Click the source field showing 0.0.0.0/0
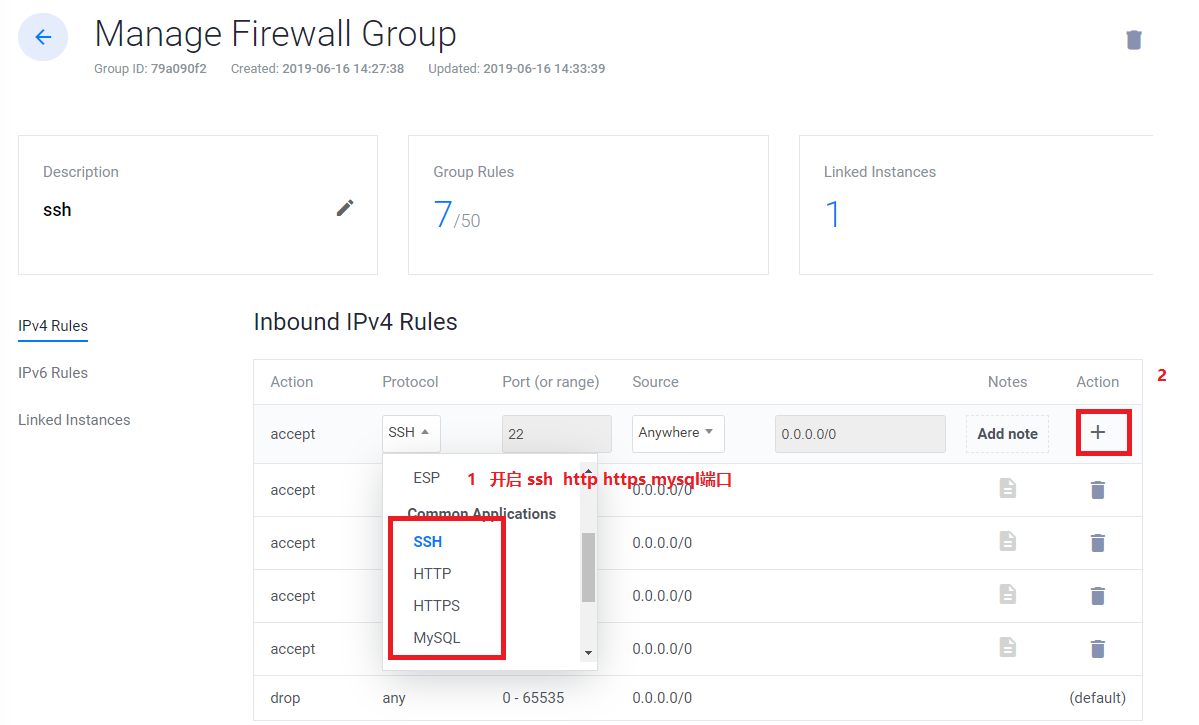The width and height of the screenshot is (1199, 725). click(x=860, y=434)
